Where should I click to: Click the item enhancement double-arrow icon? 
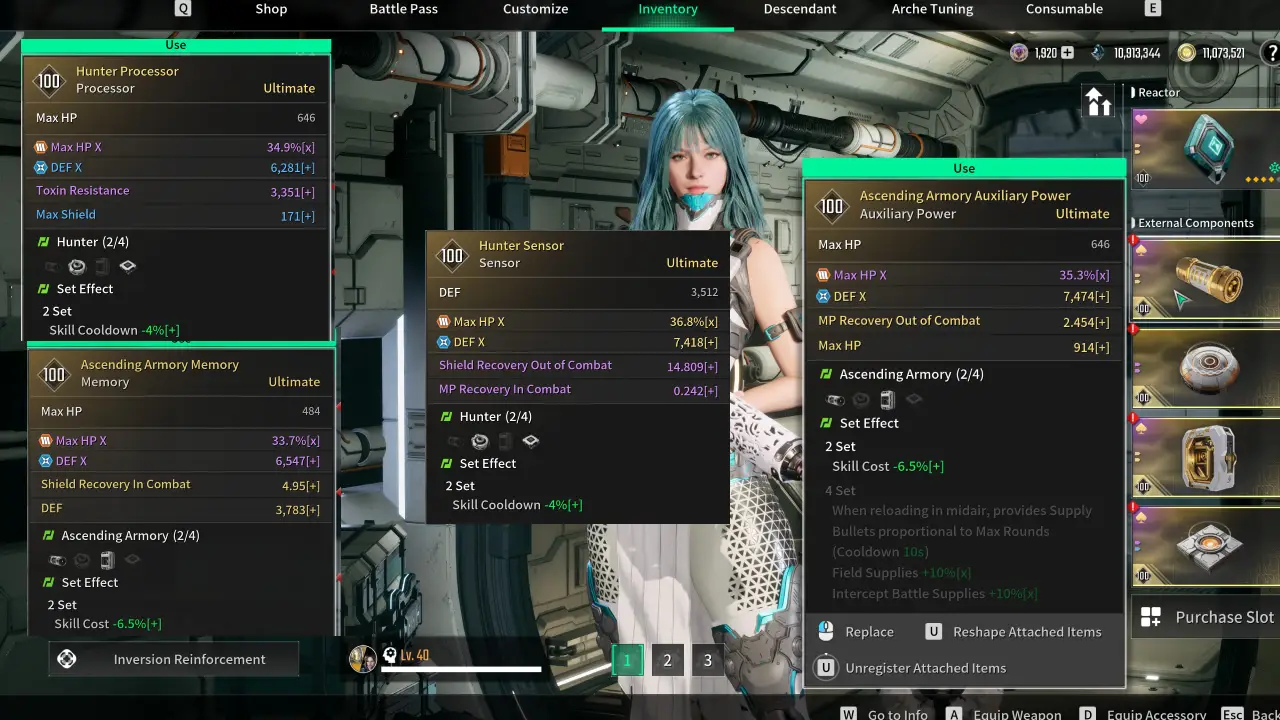[1097, 101]
